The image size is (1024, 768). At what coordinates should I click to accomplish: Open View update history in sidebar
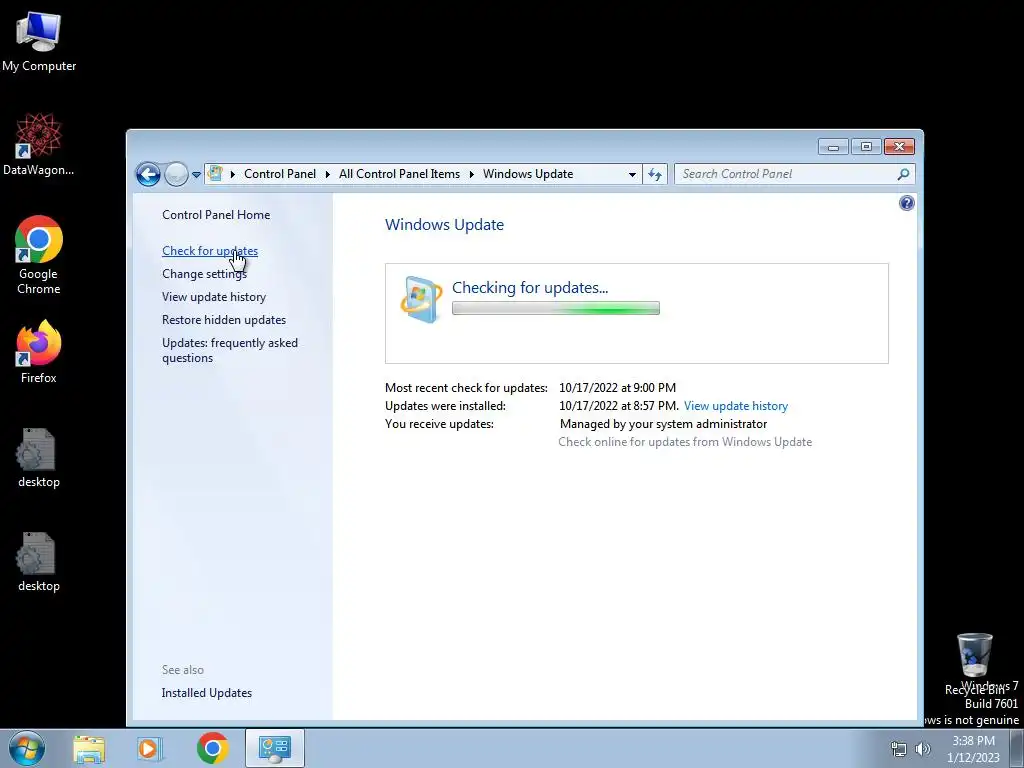[x=214, y=296]
